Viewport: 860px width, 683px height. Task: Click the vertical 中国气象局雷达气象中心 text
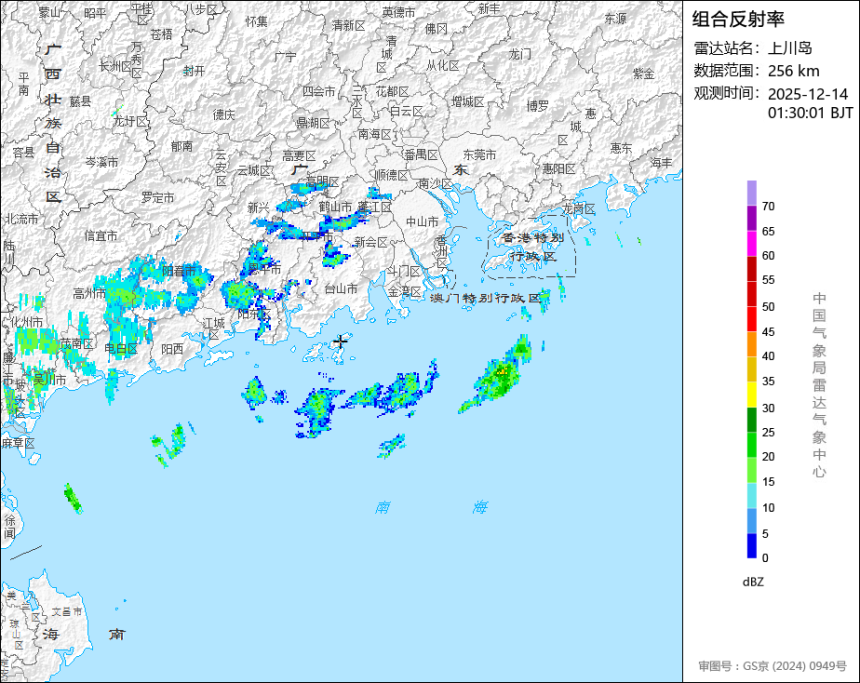coord(819,385)
